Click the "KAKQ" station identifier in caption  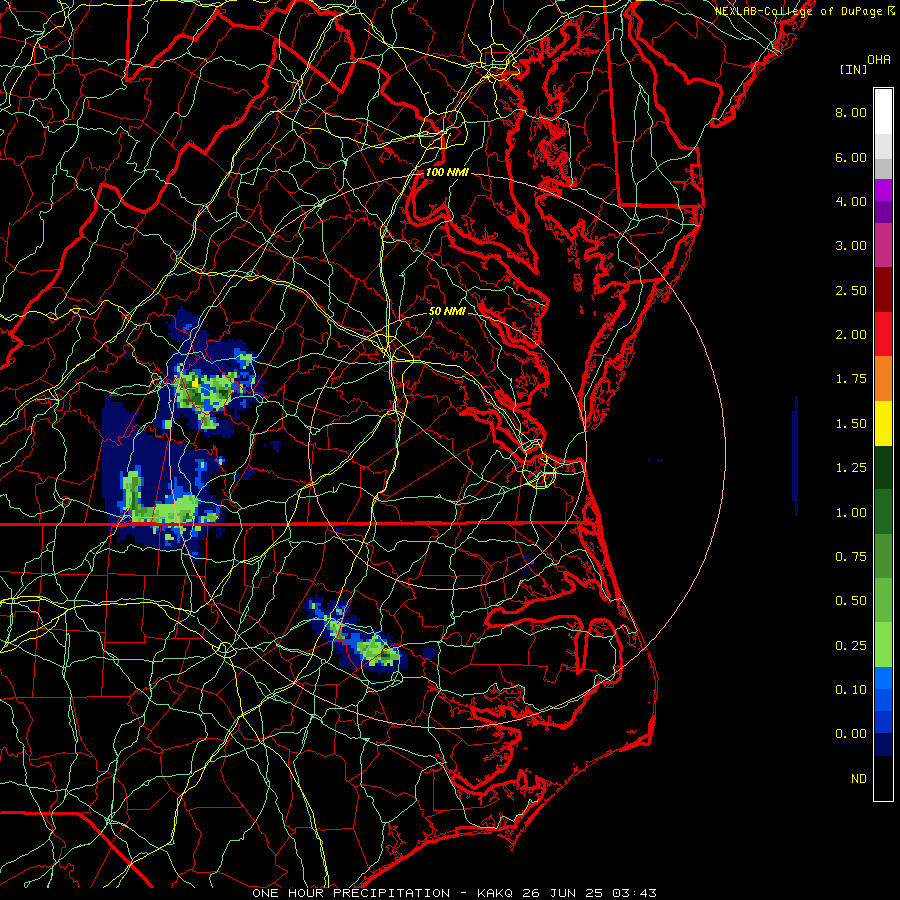tap(497, 893)
